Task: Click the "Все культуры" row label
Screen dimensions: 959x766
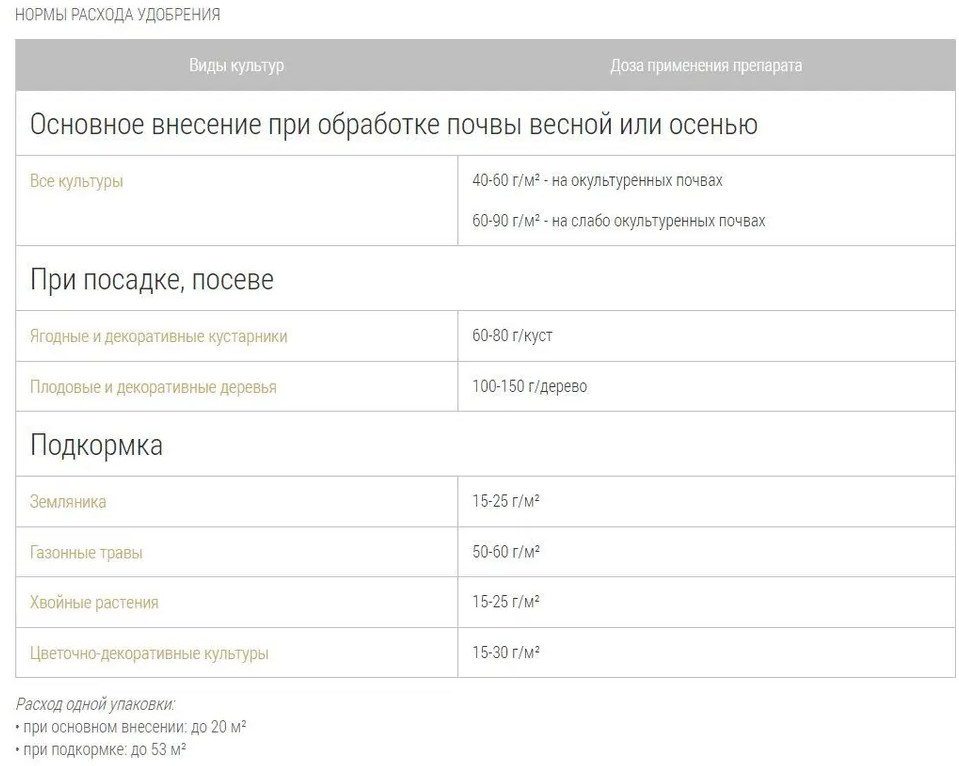Action: coord(77,182)
